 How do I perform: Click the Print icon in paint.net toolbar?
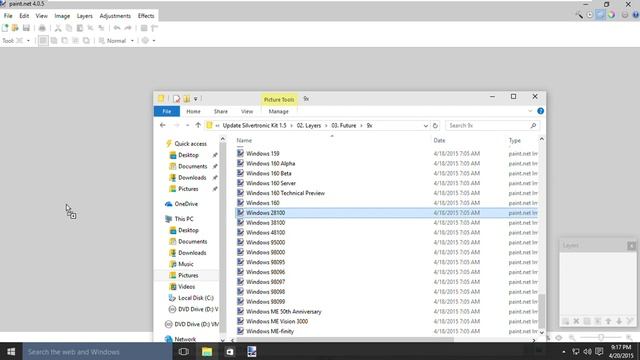click(x=42, y=28)
